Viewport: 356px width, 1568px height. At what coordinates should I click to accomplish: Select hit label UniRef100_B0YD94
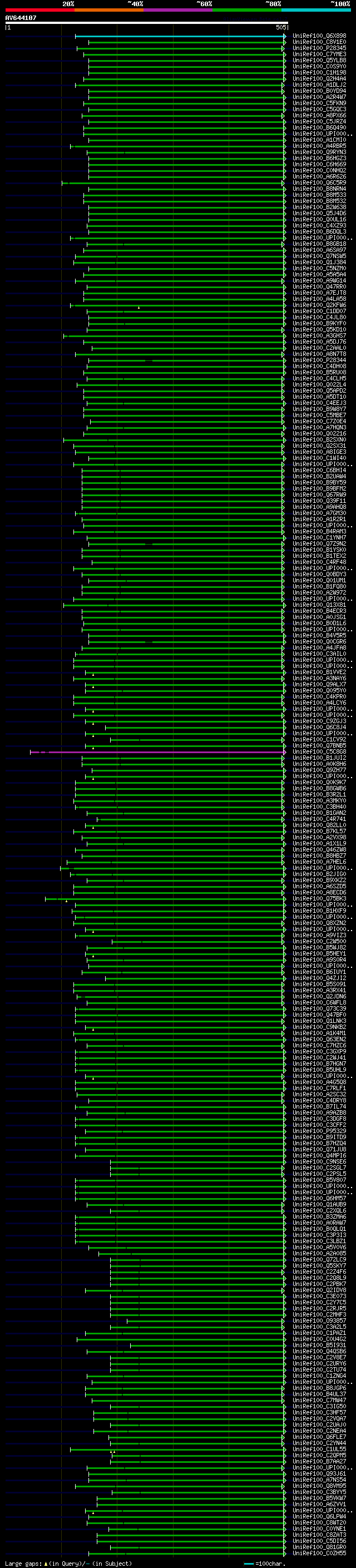pyautogui.click(x=319, y=91)
